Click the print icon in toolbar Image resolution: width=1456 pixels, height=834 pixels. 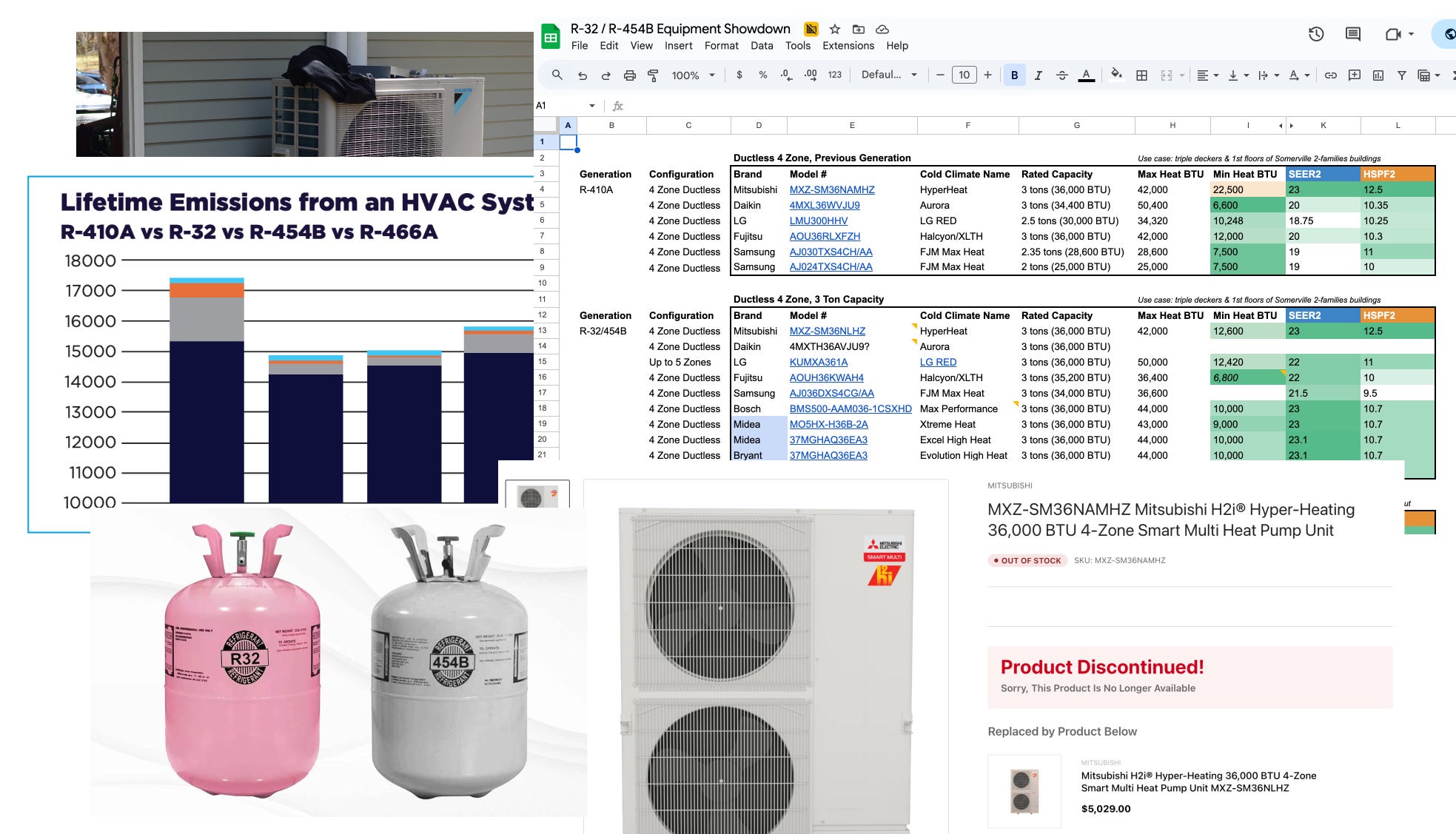[629, 75]
